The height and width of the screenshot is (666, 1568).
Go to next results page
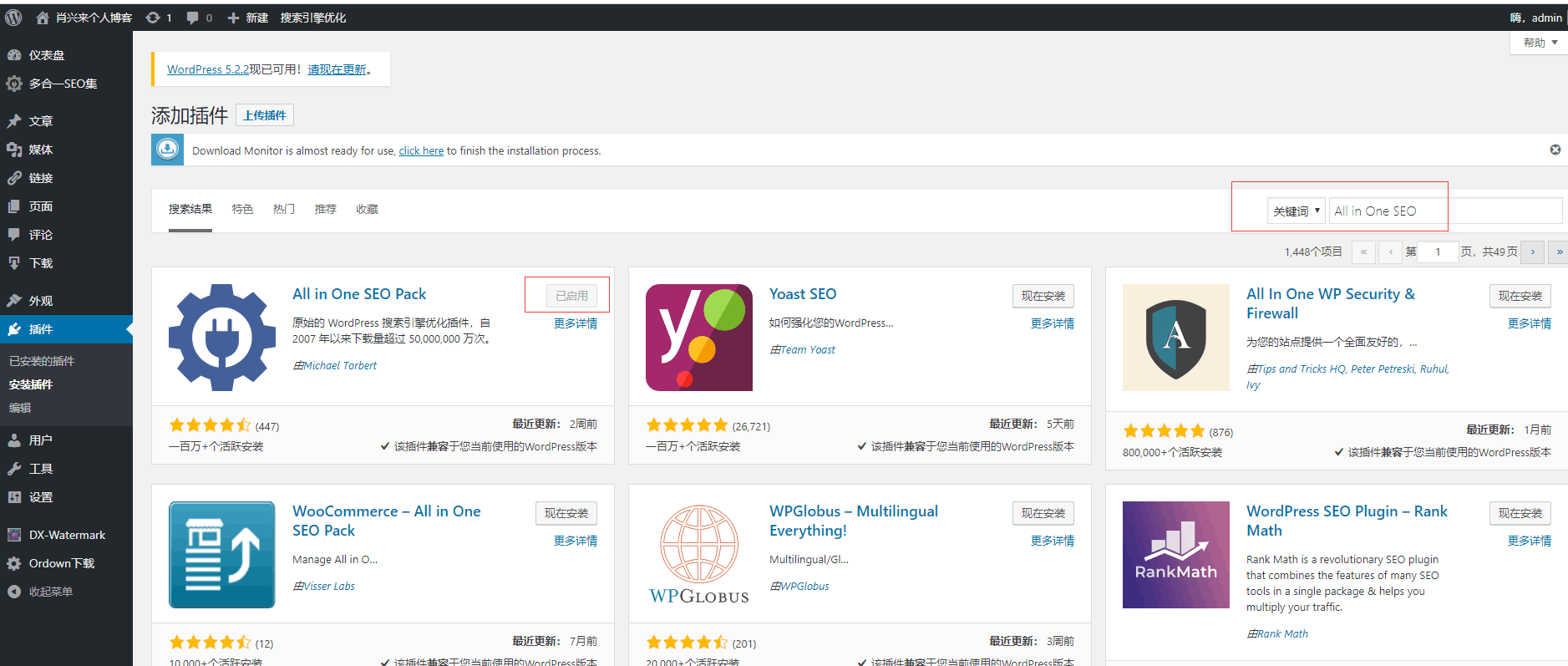pos(1533,252)
